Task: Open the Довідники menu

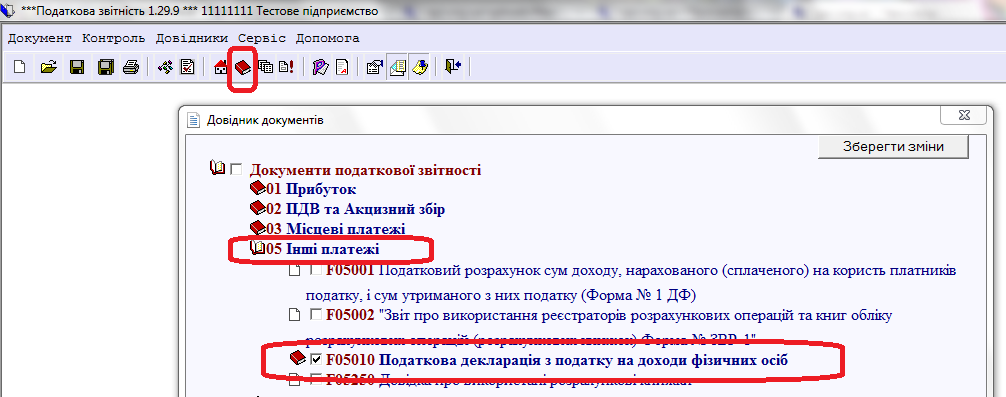Action: click(x=192, y=38)
